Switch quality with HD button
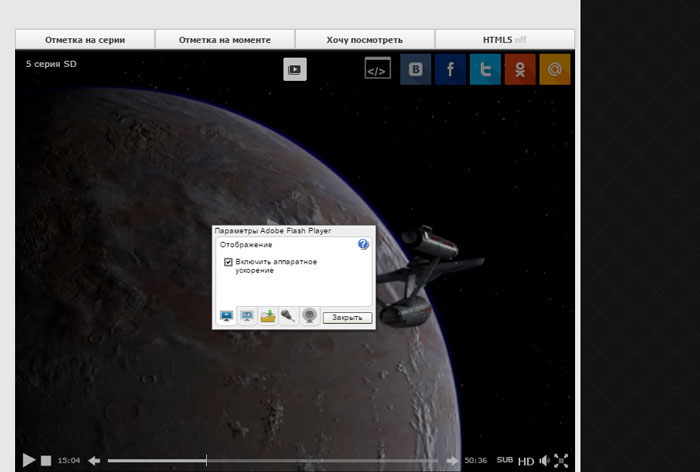 tap(526, 461)
